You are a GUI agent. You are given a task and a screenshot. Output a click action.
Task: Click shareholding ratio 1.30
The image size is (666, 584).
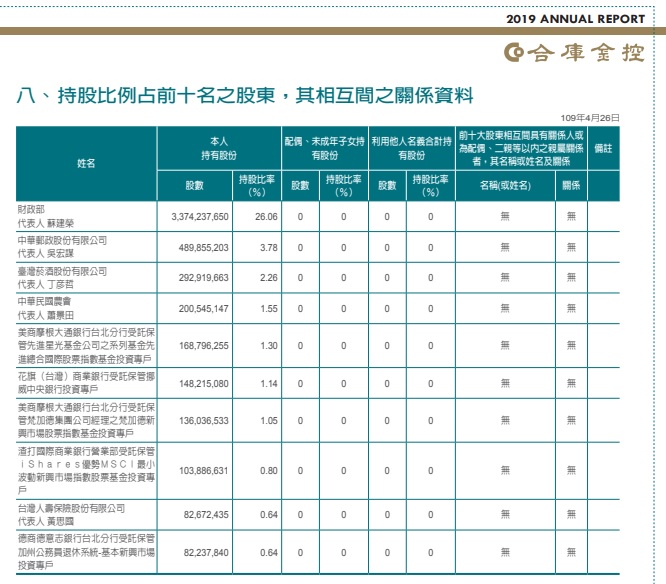pyautogui.click(x=269, y=346)
